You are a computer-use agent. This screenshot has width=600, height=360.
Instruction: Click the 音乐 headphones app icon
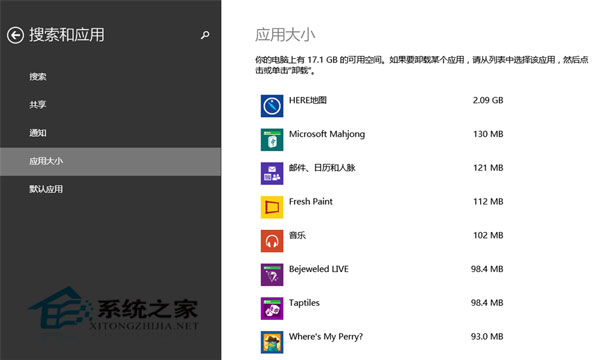coord(272,241)
